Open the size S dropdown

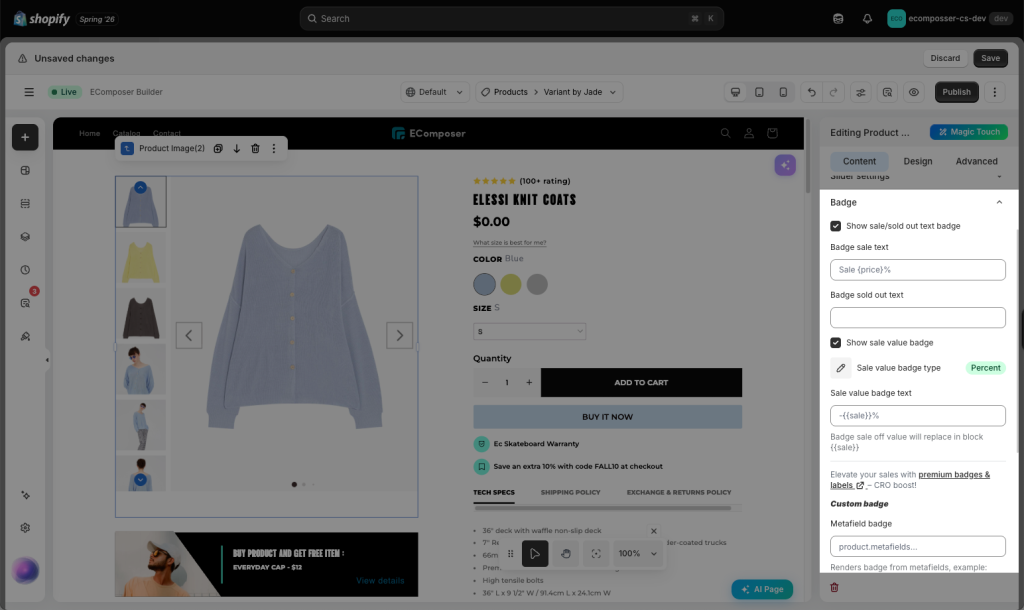529,332
